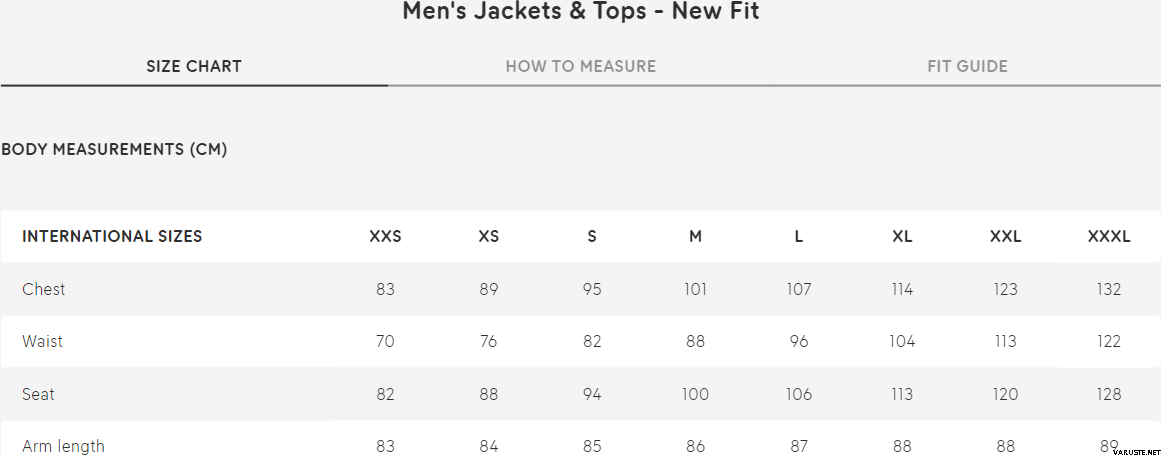The image size is (1161, 455).
Task: Click the varuste.net watermark link
Action: [x=1132, y=452]
